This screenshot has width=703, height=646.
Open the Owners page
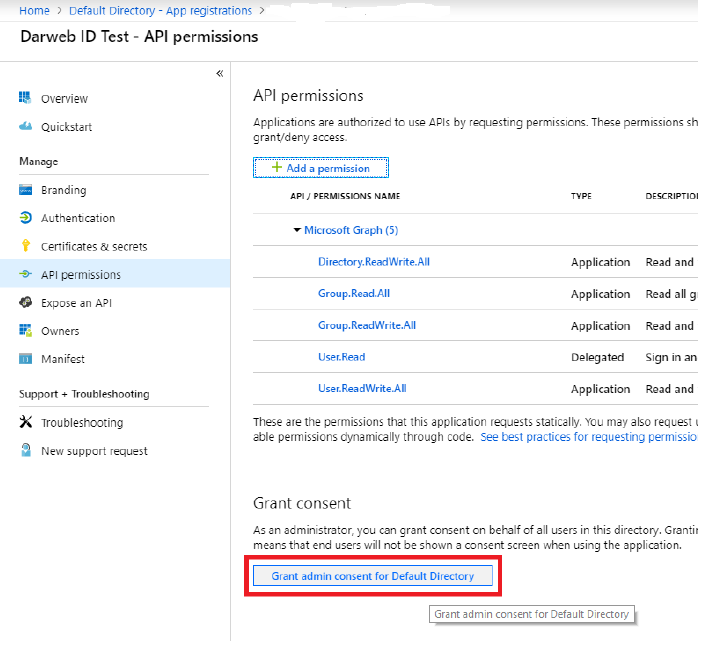pyautogui.click(x=60, y=331)
